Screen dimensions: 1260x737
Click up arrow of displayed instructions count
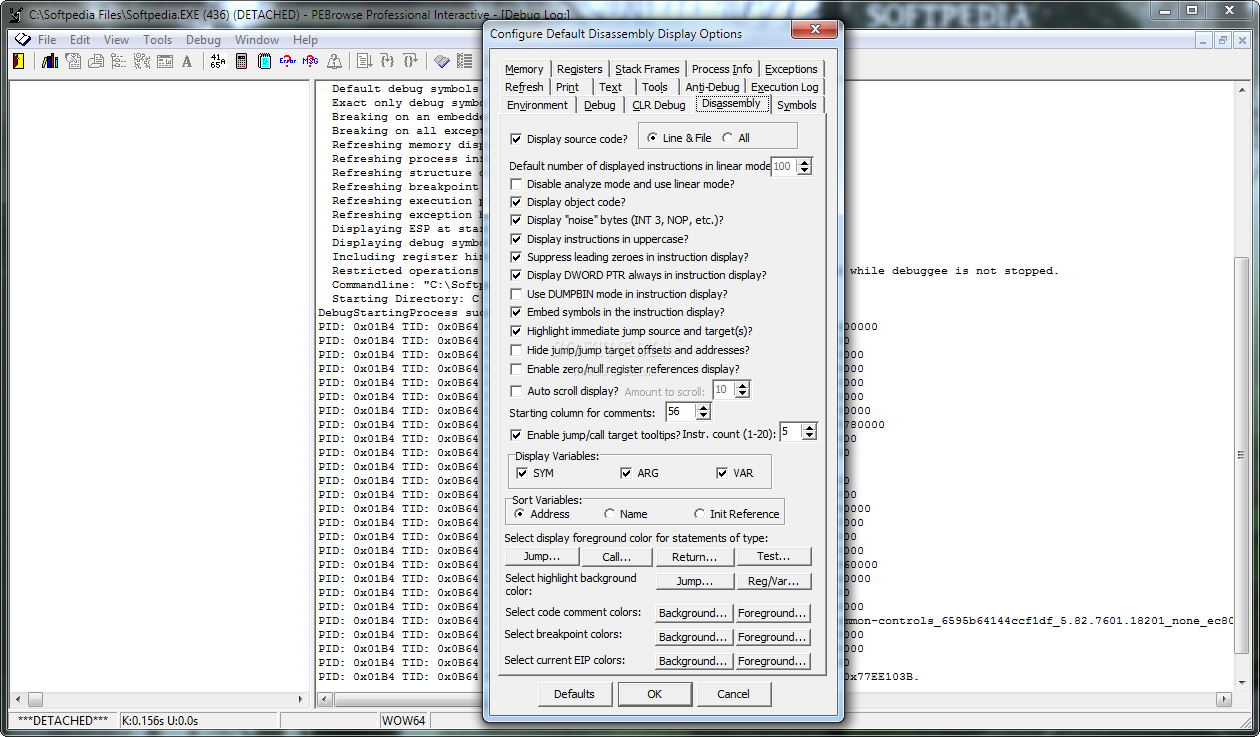803,162
